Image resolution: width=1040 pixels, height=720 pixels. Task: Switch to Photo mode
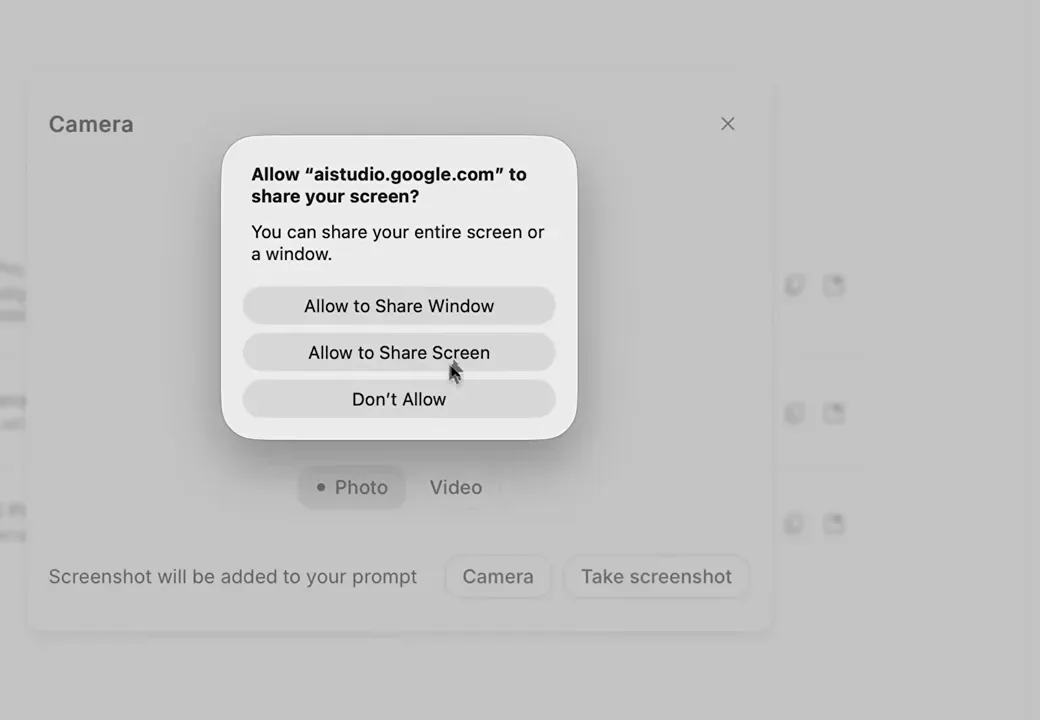[x=352, y=487]
